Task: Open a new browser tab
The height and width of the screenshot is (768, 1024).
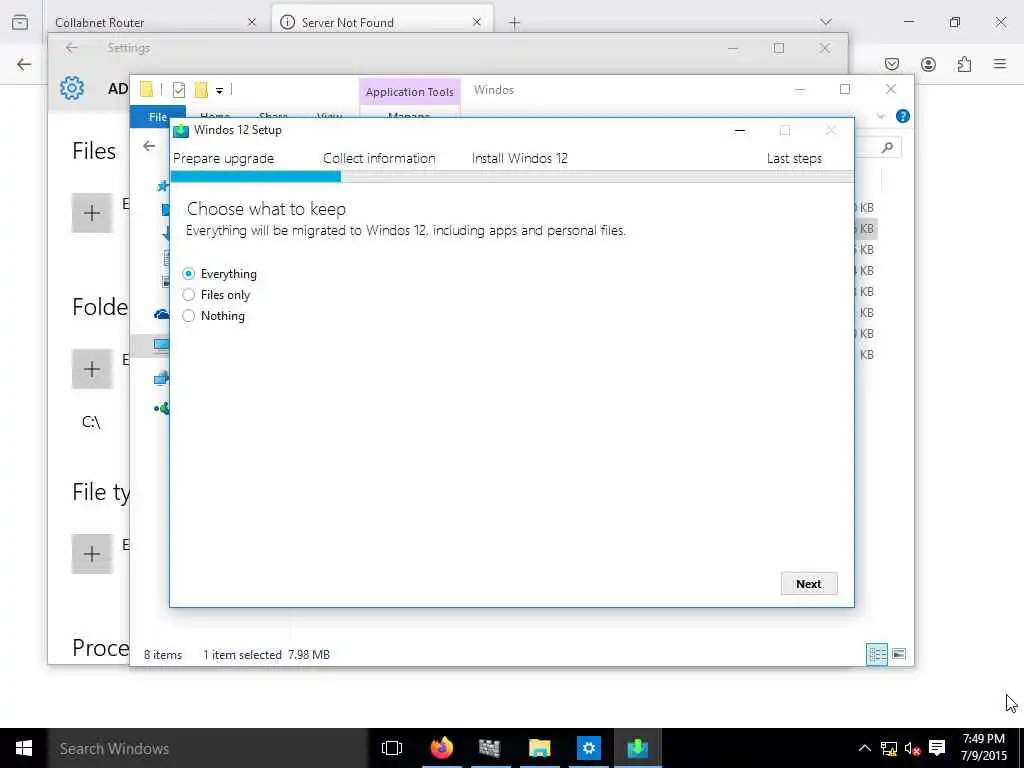Action: point(515,23)
